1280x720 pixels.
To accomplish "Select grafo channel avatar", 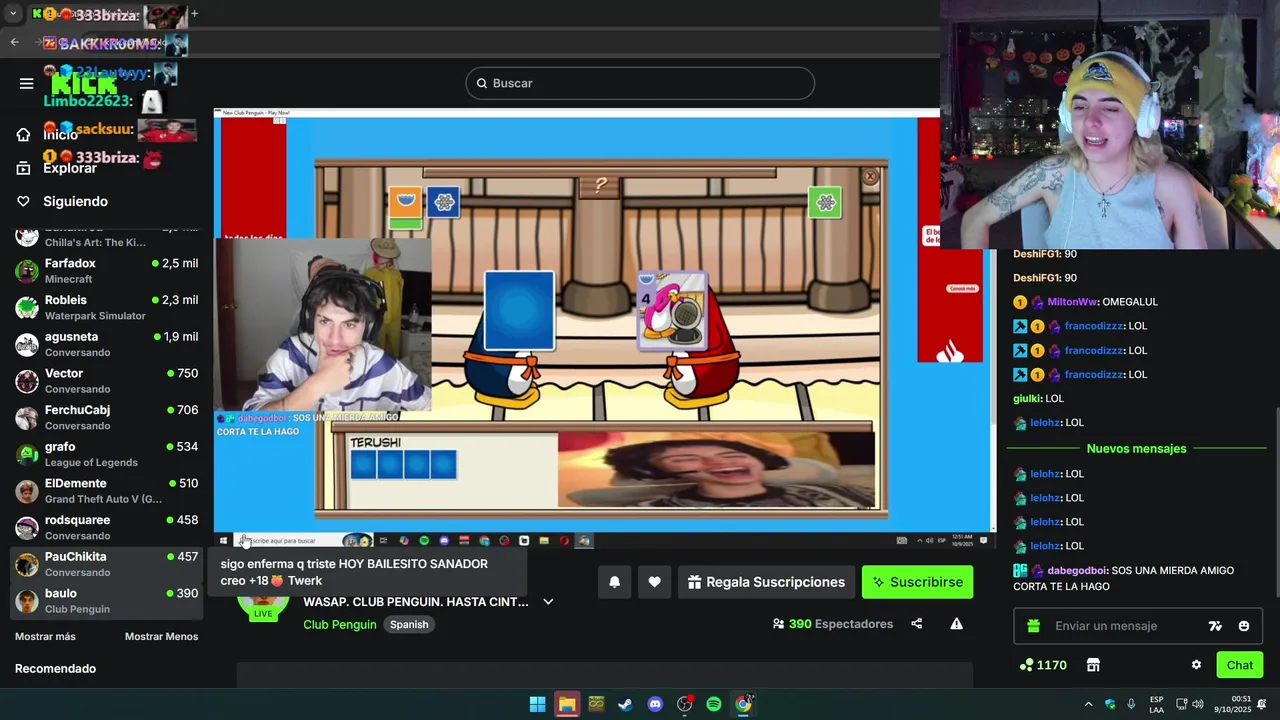I will (27, 454).
